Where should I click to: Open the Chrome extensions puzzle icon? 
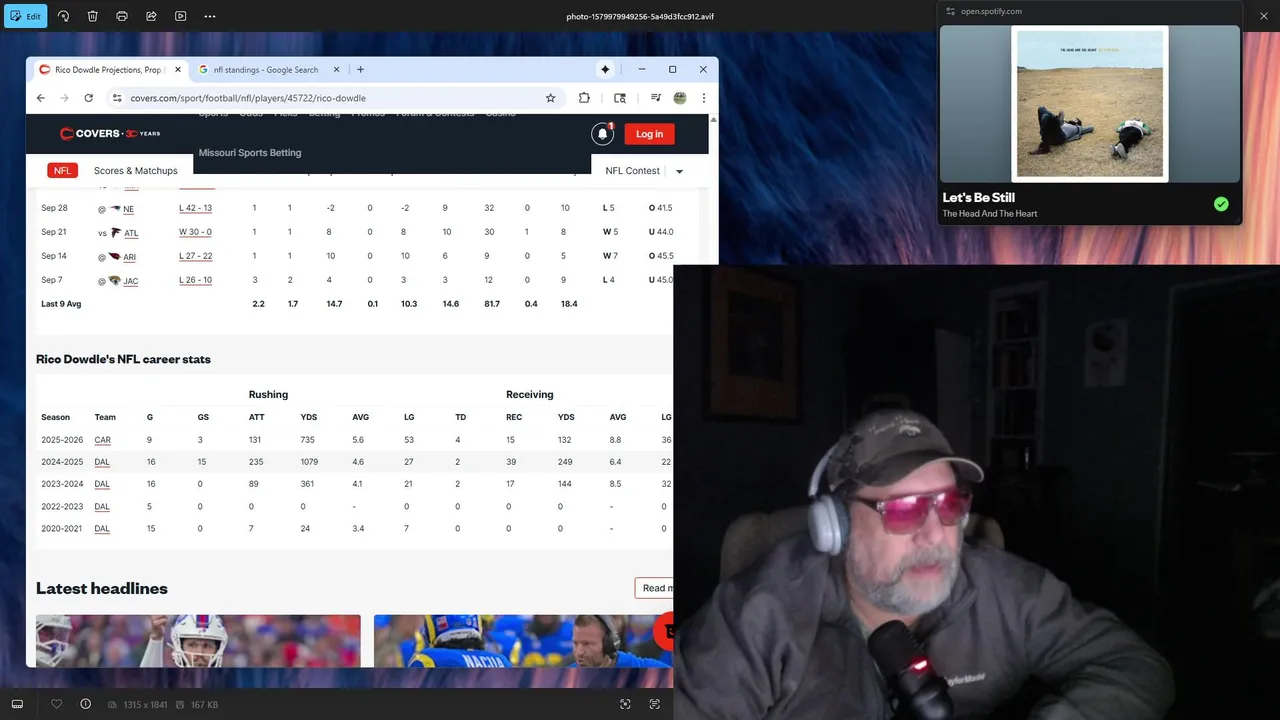pos(584,98)
